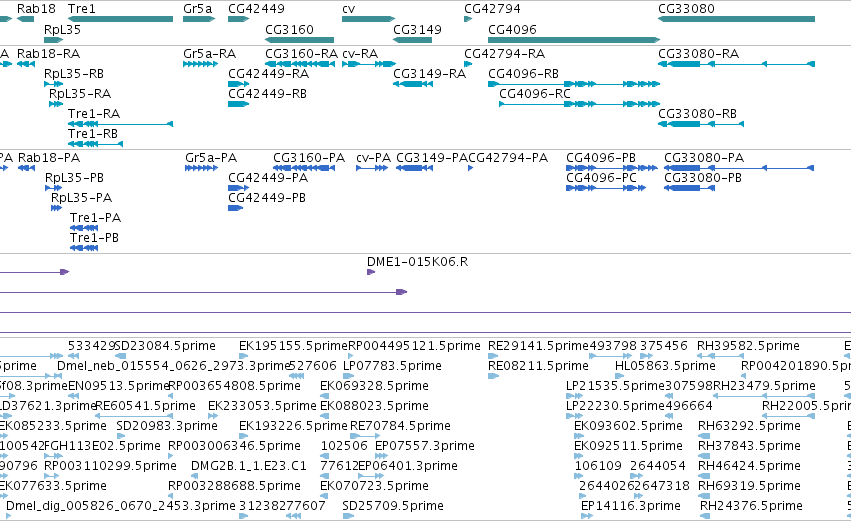Select the CG4096 gene bar

(x=574, y=40)
